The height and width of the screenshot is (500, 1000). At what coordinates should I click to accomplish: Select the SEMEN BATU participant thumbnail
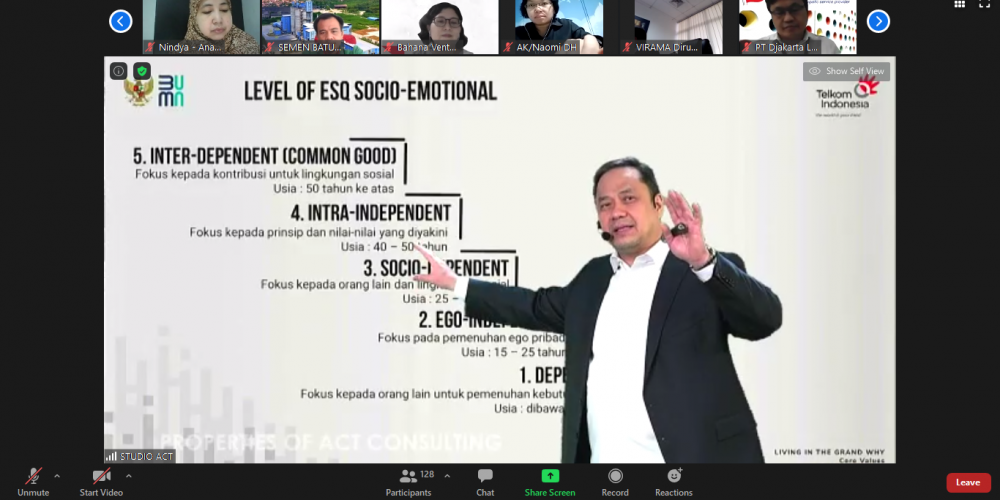[x=320, y=27]
